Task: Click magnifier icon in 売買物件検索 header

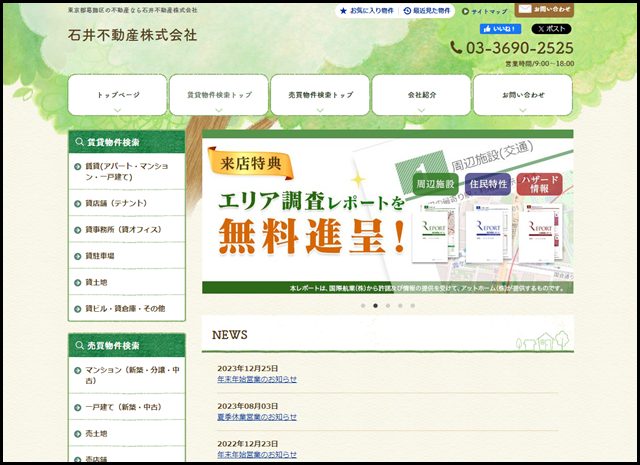Action: 79,345
